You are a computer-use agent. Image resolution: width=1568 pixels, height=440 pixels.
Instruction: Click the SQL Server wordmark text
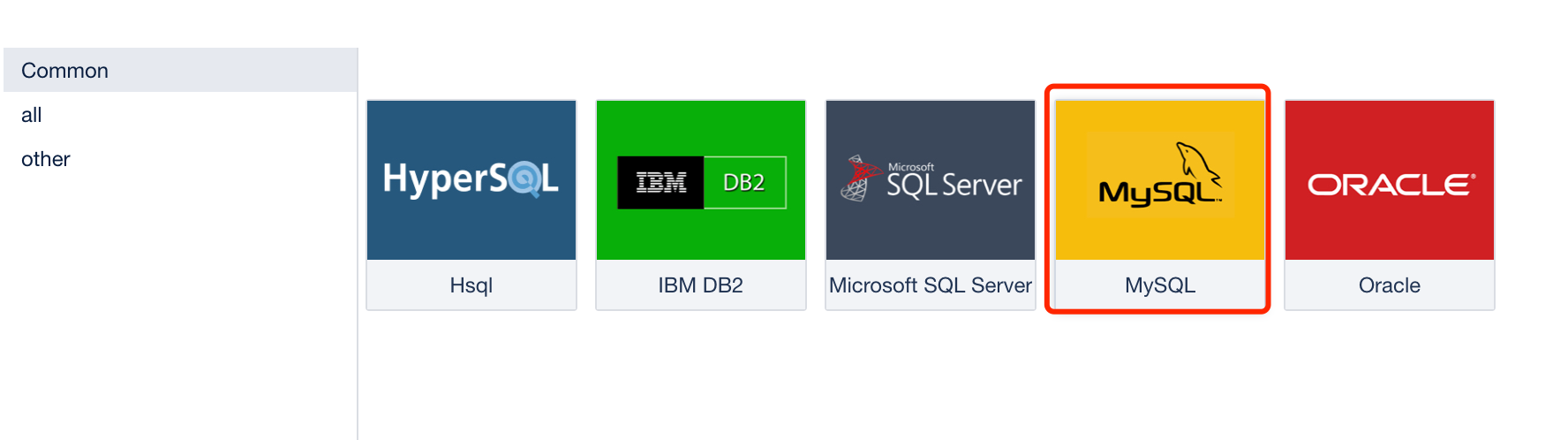pos(954,186)
